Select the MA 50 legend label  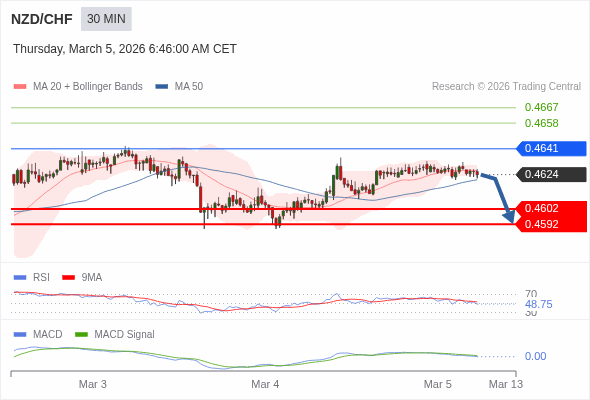[189, 87]
